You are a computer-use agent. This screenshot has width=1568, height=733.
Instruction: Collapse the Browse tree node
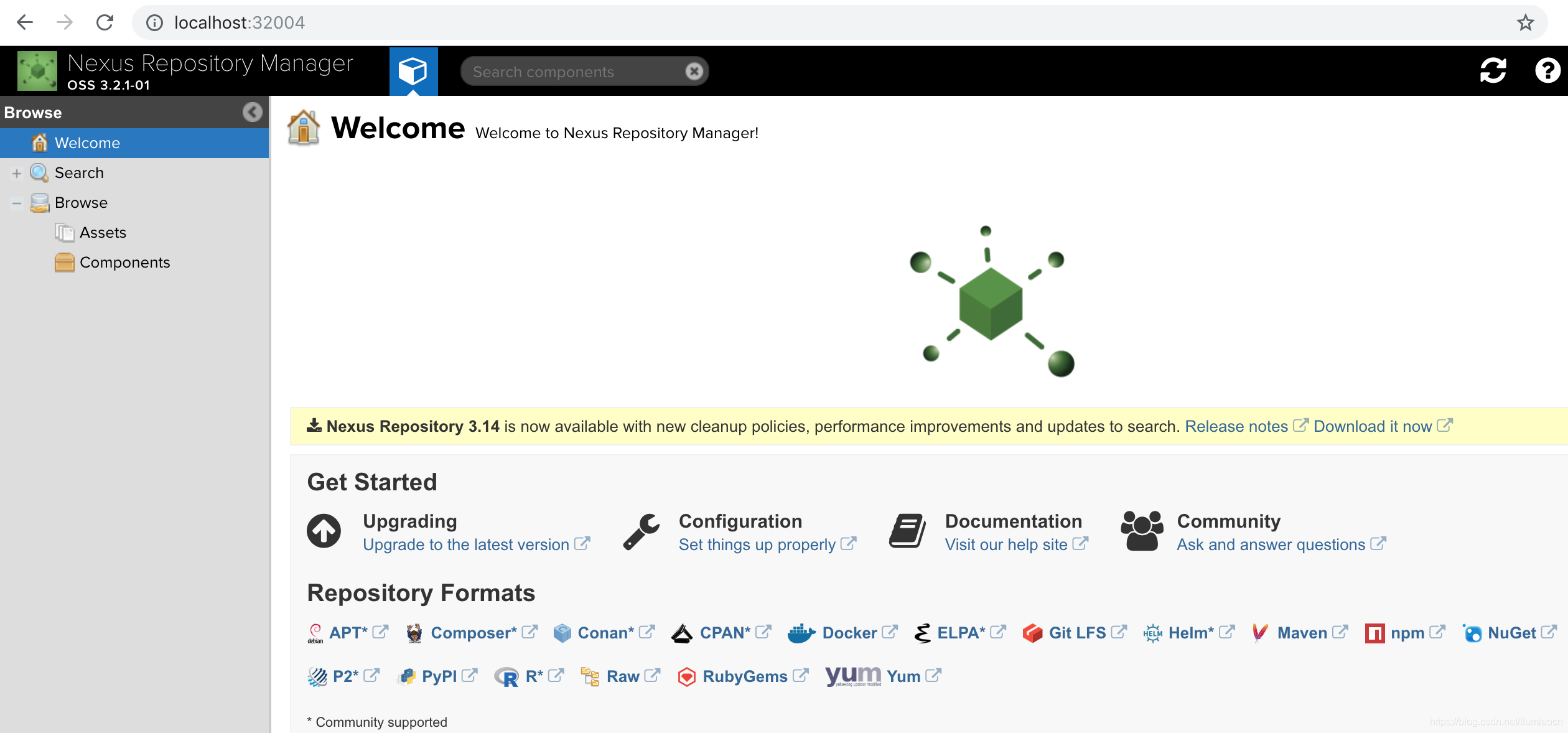click(17, 203)
